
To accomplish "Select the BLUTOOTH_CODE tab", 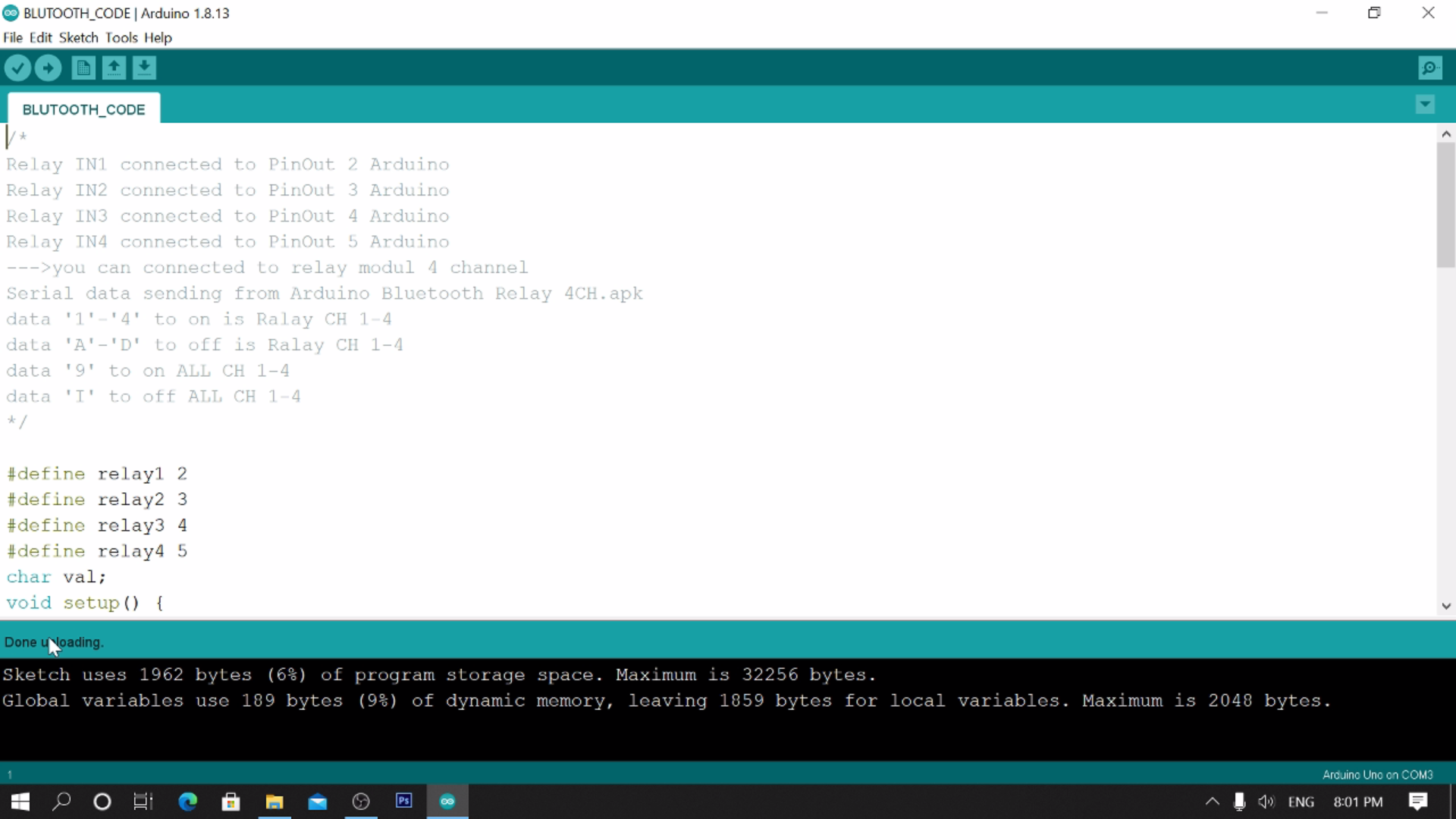I will pos(83,109).
